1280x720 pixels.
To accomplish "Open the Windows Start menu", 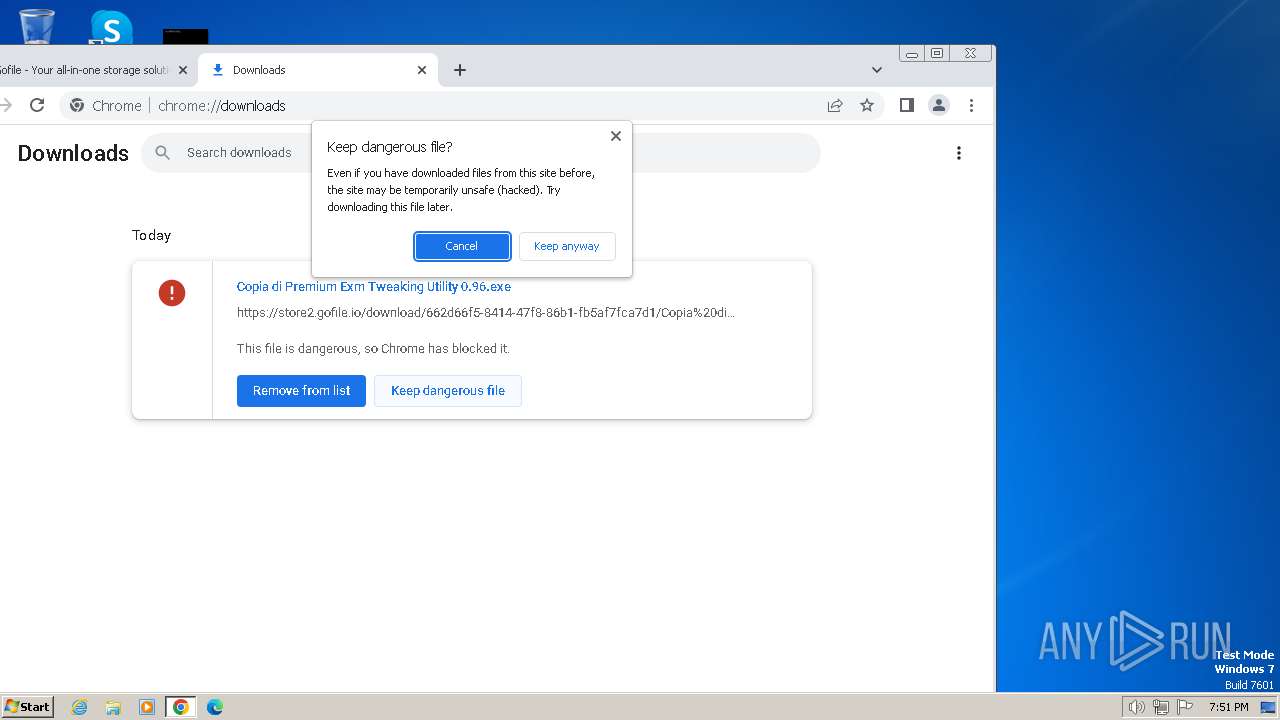I will click(28, 707).
